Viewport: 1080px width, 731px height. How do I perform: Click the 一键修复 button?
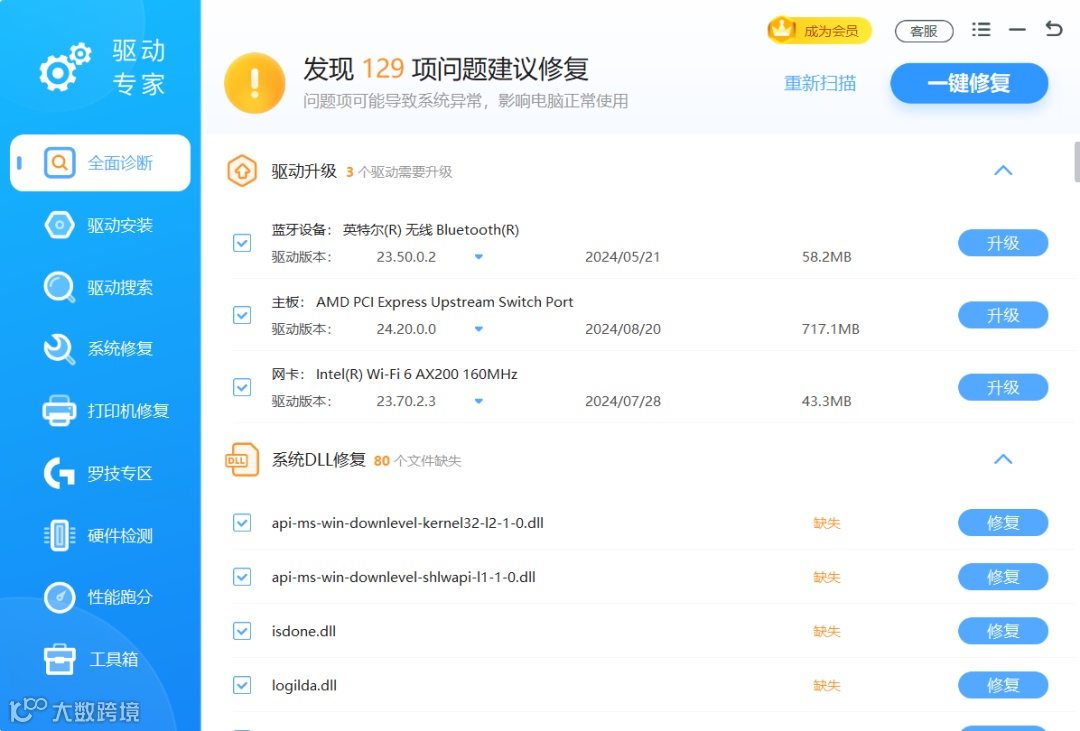click(x=969, y=83)
